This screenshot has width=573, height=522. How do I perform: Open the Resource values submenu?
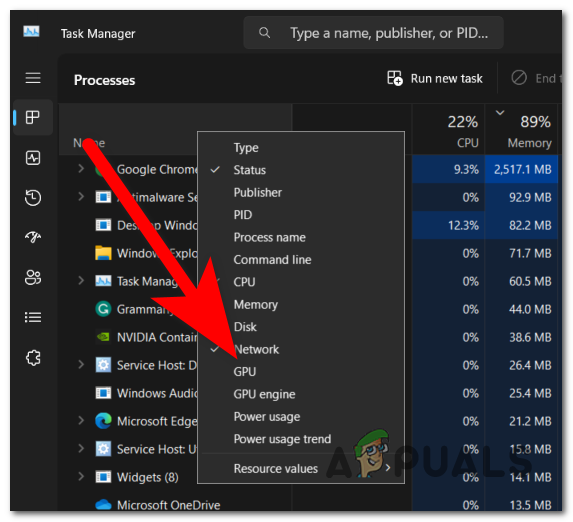pos(301,469)
